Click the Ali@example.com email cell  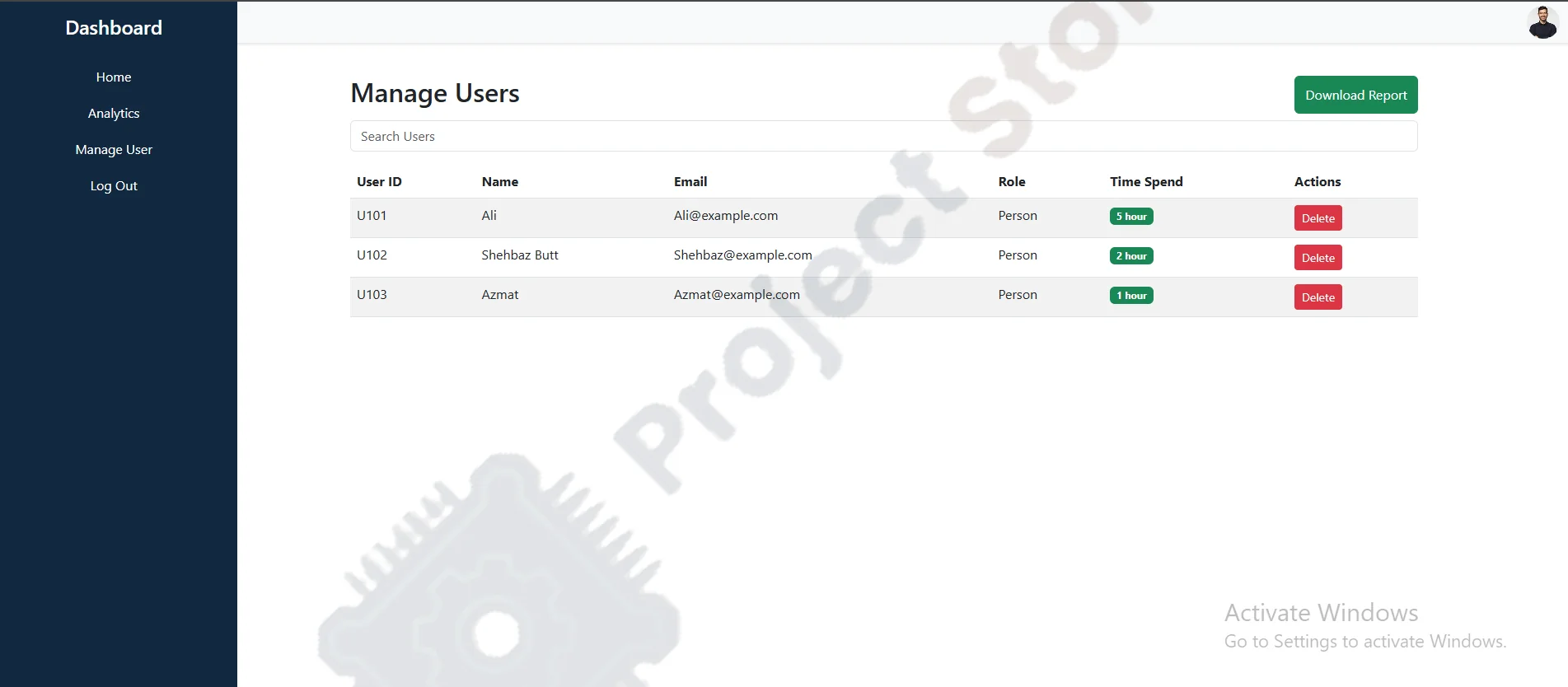tap(726, 216)
